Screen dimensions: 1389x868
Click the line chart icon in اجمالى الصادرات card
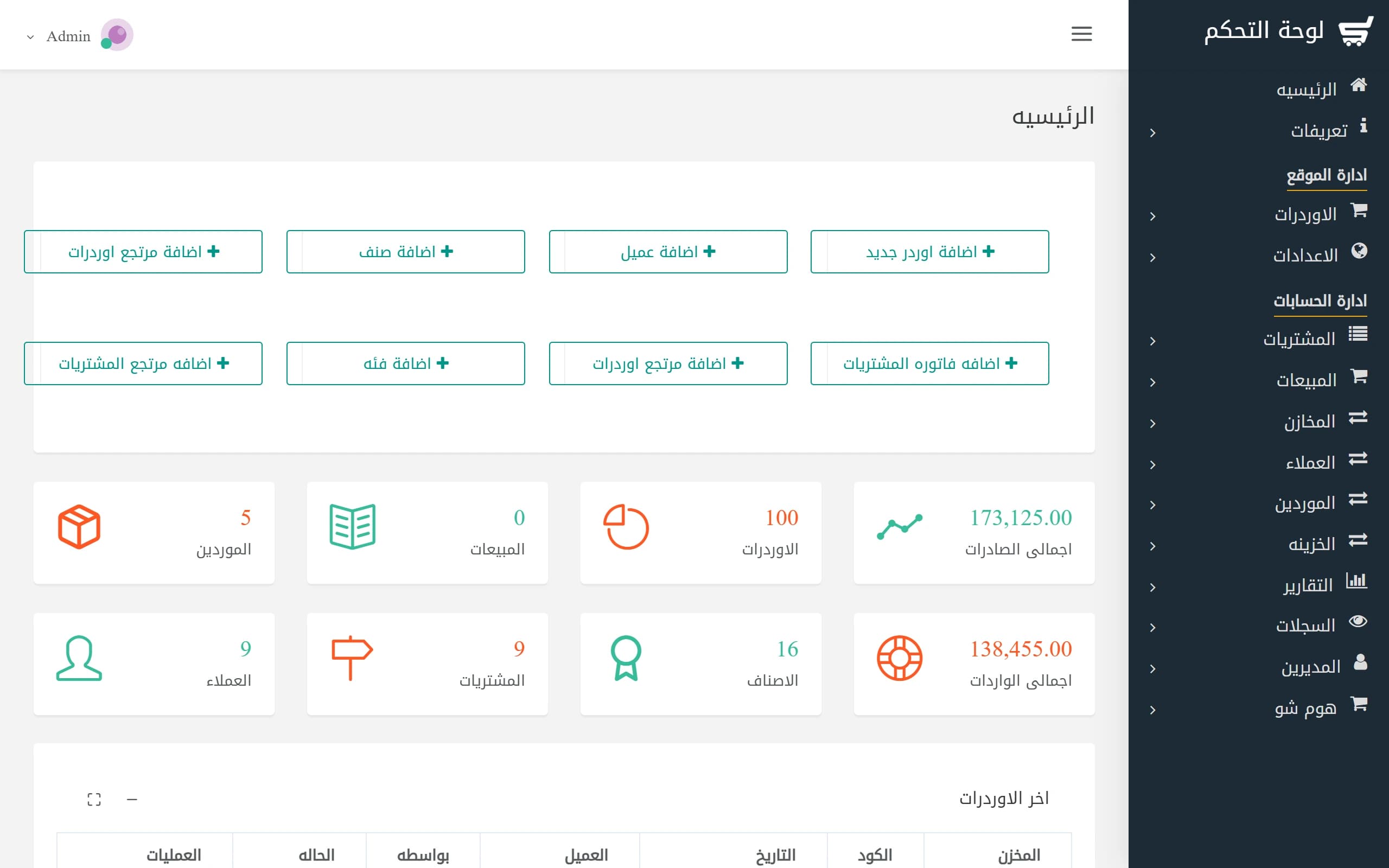click(x=900, y=527)
